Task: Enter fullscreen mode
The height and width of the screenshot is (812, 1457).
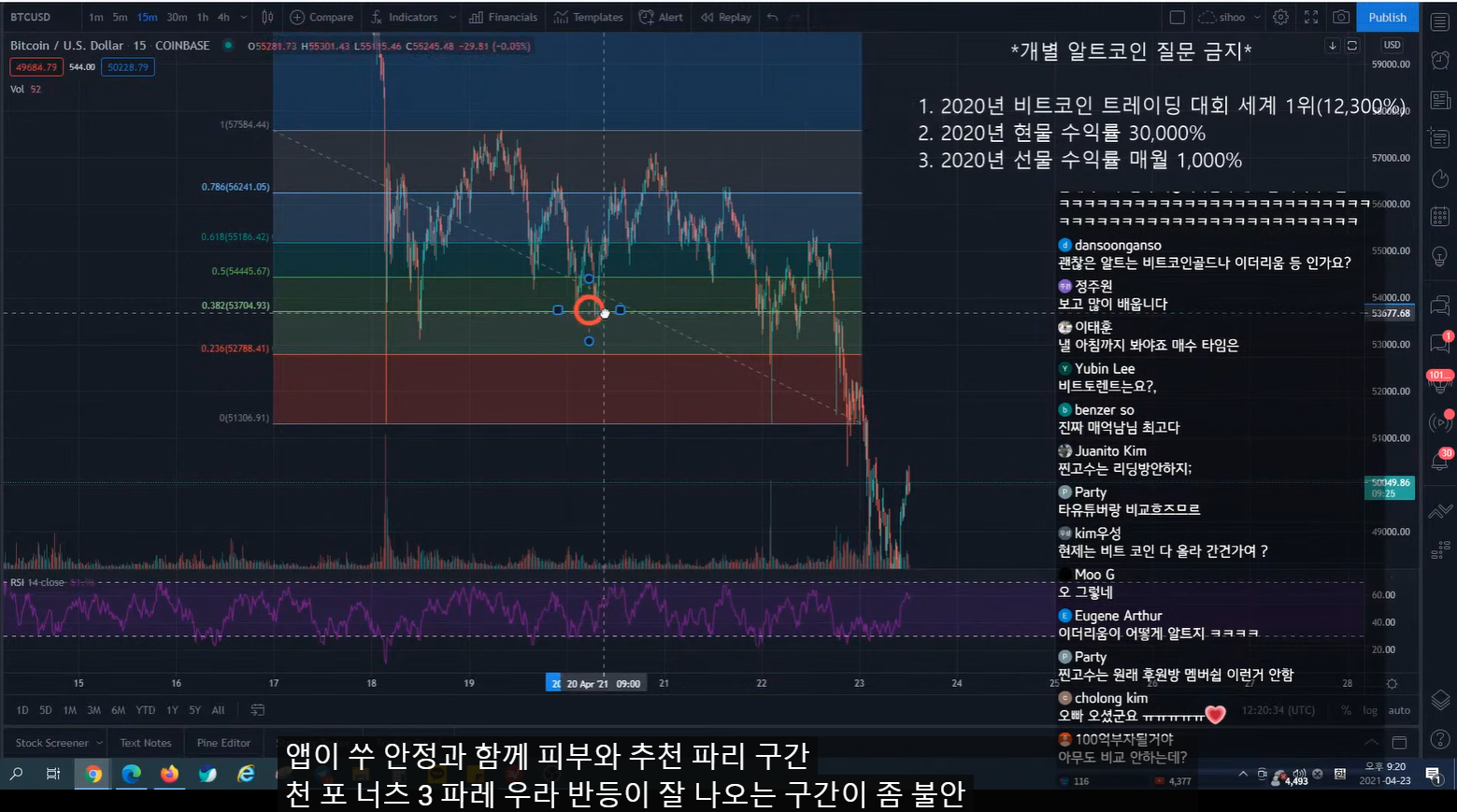Action: pos(1311,17)
